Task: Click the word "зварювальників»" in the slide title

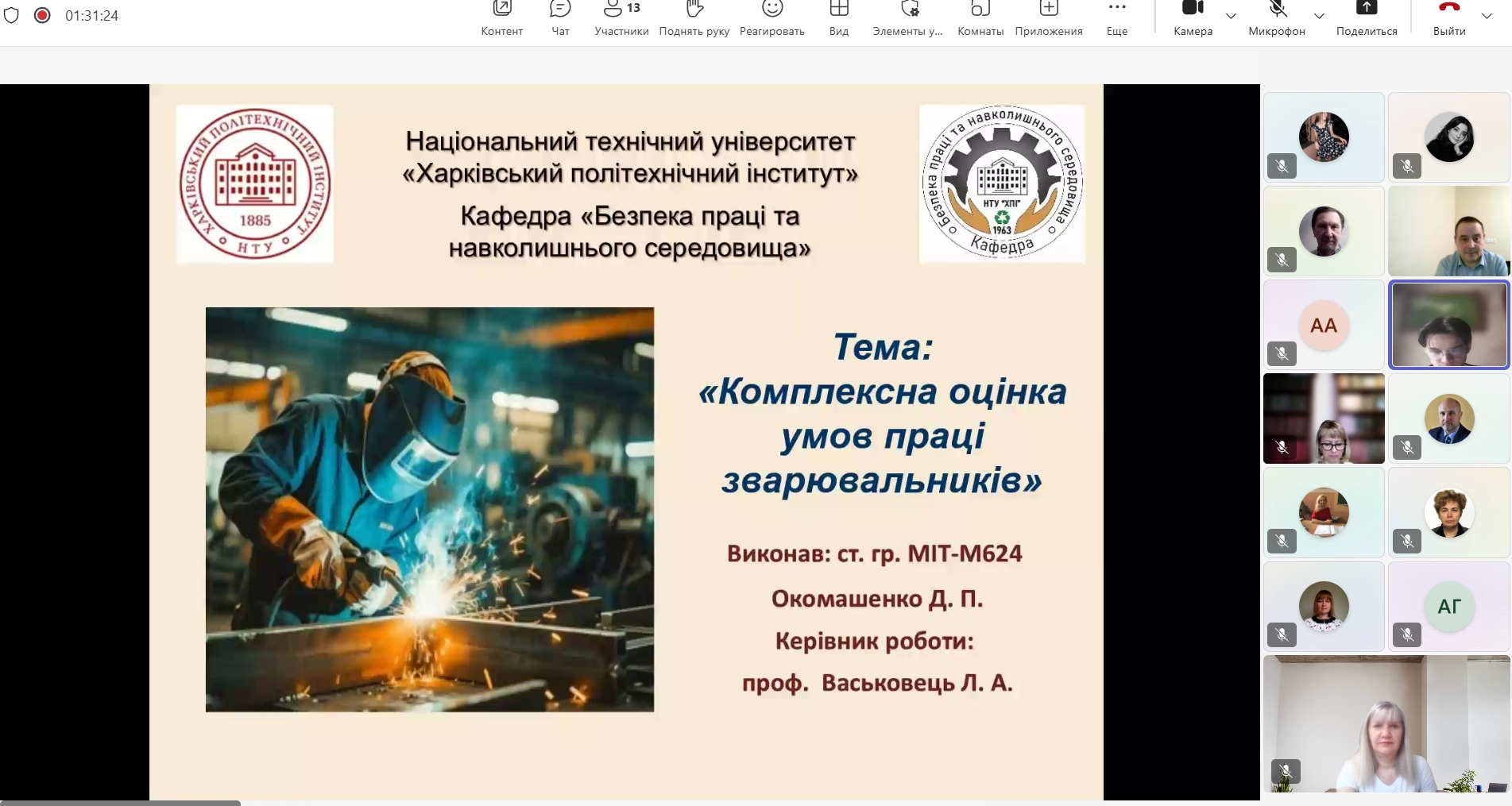Action: coord(882,480)
